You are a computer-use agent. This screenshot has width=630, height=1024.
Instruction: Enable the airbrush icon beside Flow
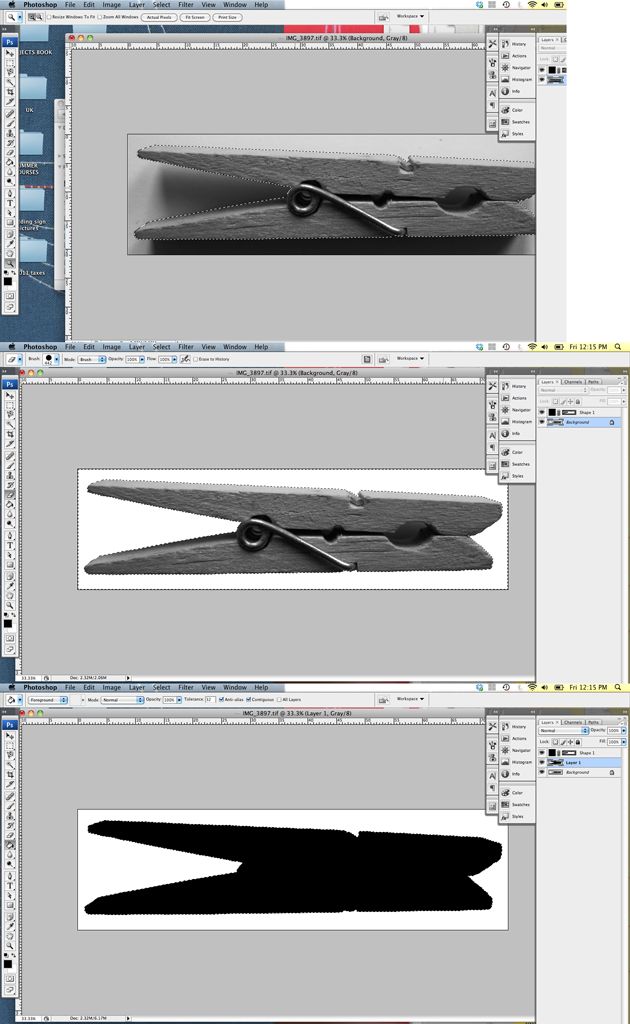[x=186, y=359]
